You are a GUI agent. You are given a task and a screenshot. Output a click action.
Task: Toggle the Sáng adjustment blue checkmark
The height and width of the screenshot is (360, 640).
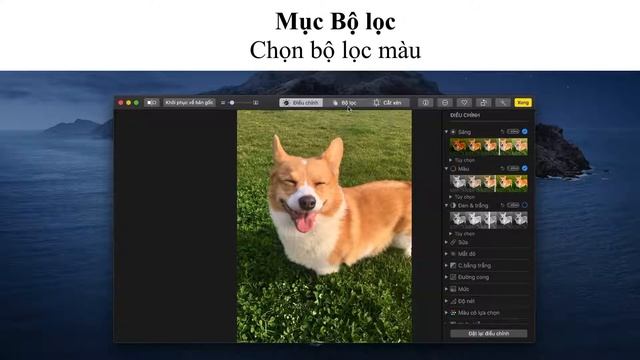pyautogui.click(x=524, y=131)
